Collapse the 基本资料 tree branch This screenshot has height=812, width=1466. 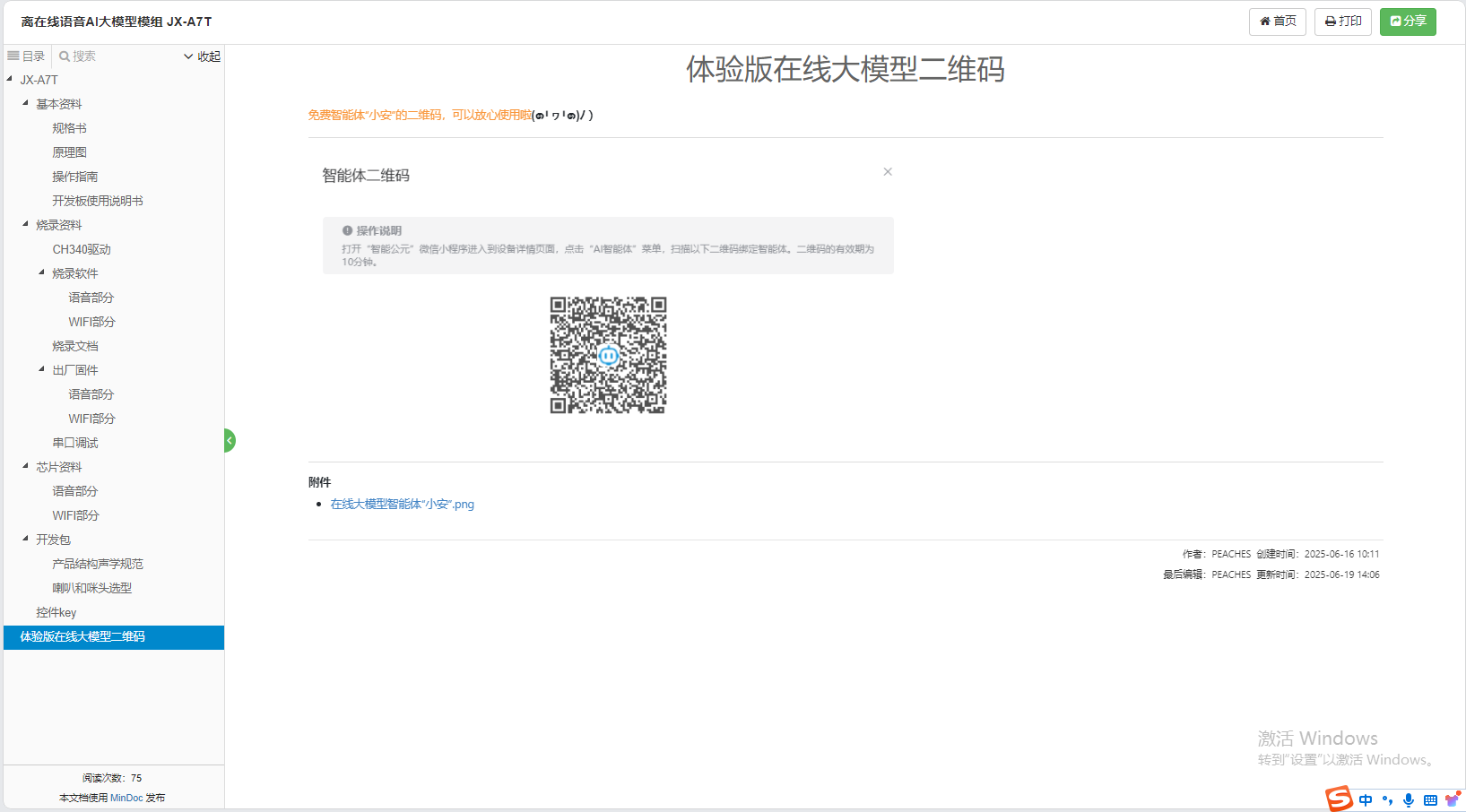tap(24, 104)
